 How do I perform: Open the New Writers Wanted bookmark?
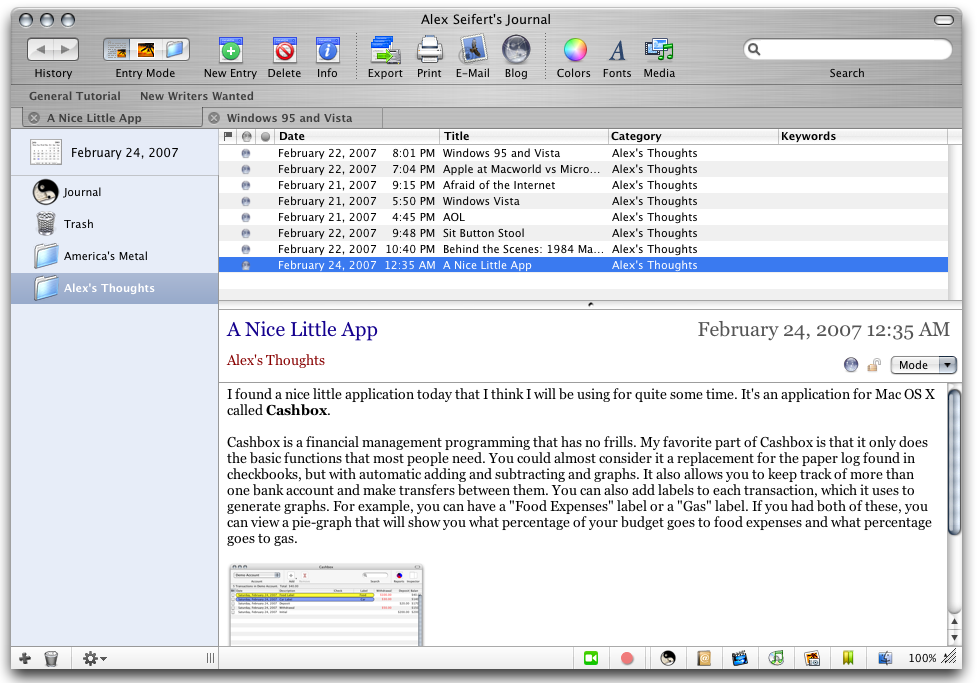pos(196,96)
